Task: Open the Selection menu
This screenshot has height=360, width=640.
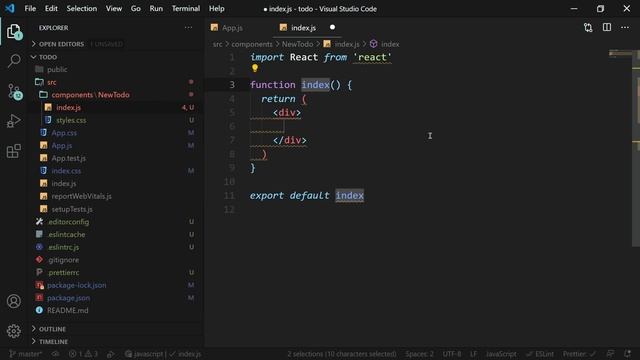Action: coord(82,9)
